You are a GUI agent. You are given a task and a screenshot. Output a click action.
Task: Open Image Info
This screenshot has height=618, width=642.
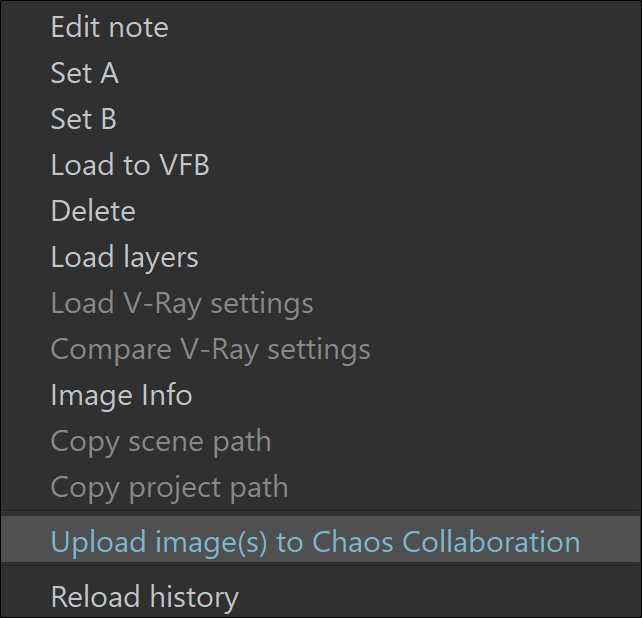pos(321,395)
